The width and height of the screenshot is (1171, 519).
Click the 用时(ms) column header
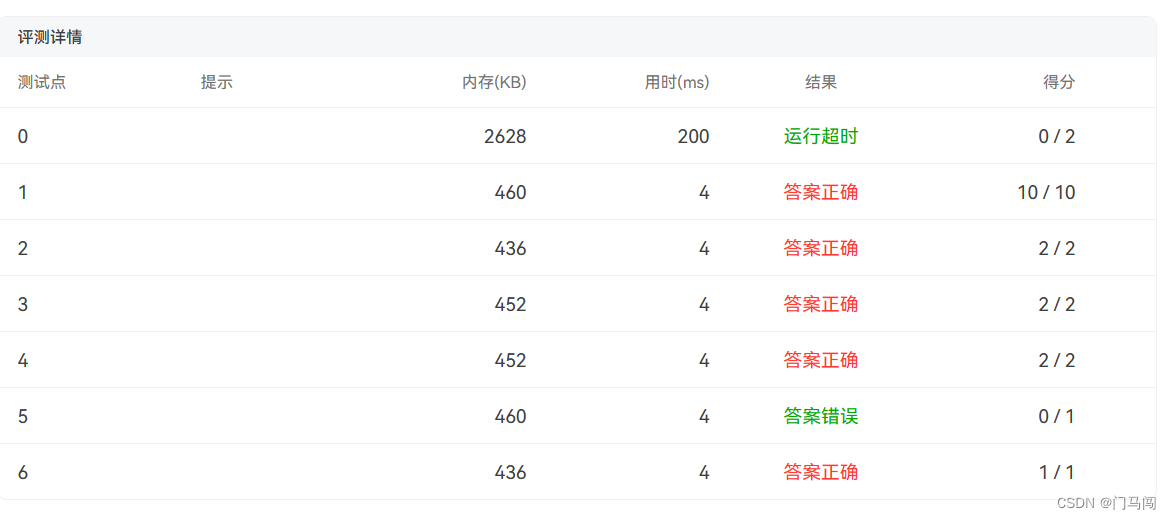(x=677, y=82)
